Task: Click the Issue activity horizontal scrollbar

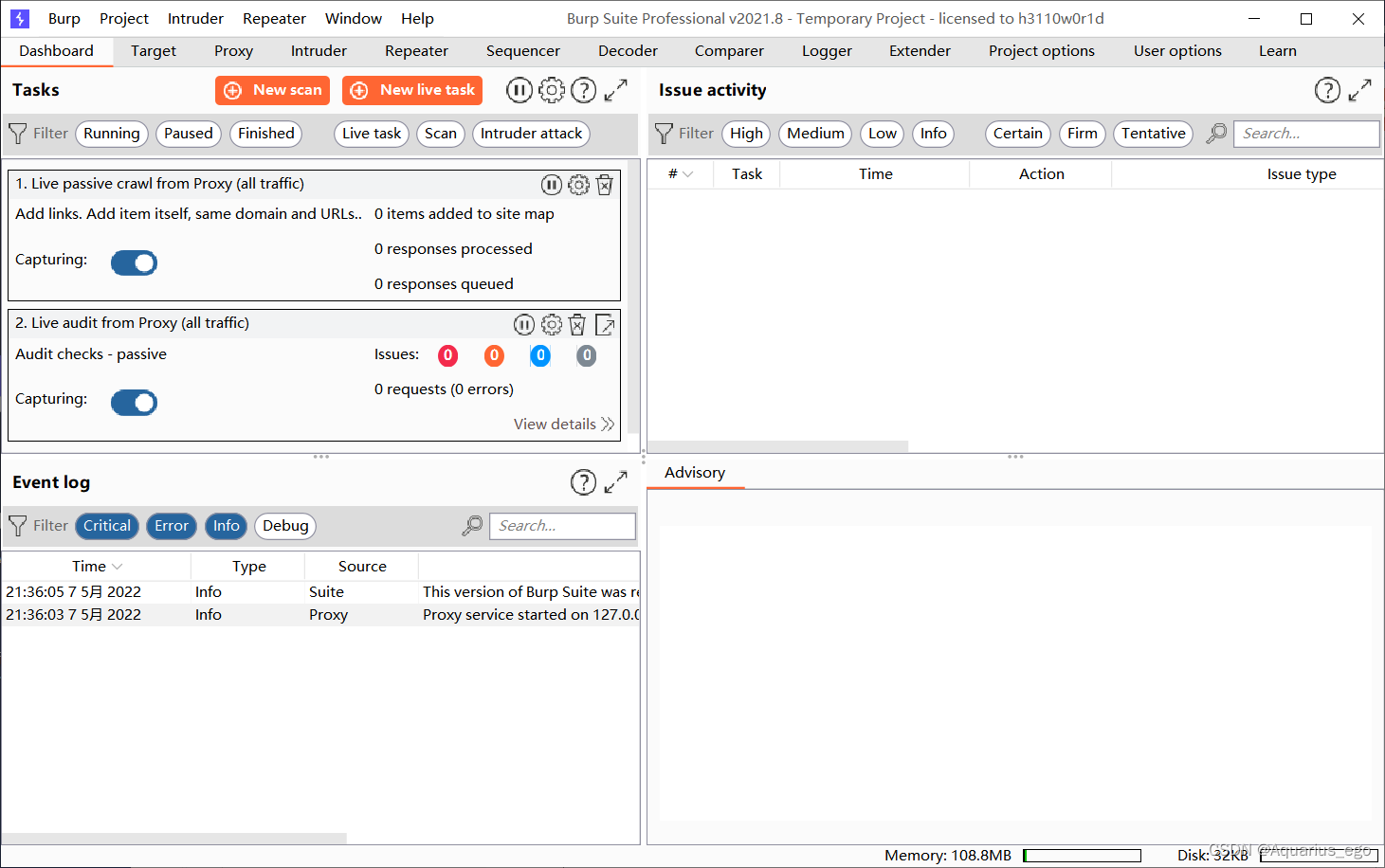Action: 778,446
